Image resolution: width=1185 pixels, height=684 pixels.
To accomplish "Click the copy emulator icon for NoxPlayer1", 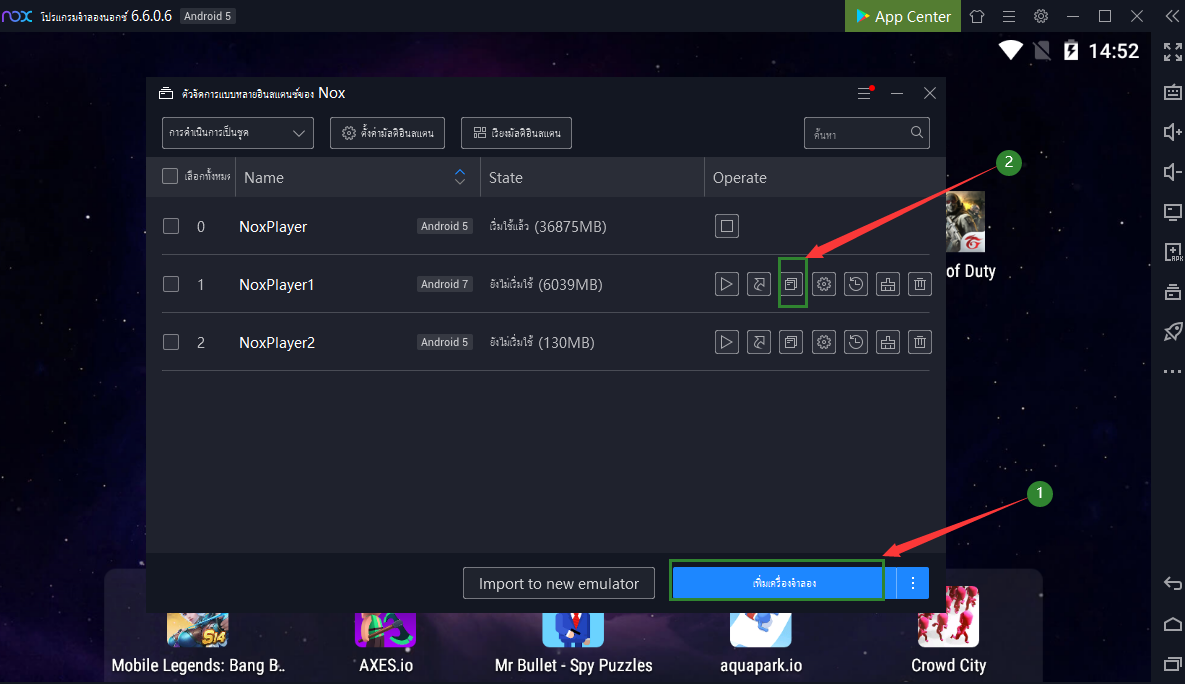I will click(x=791, y=285).
